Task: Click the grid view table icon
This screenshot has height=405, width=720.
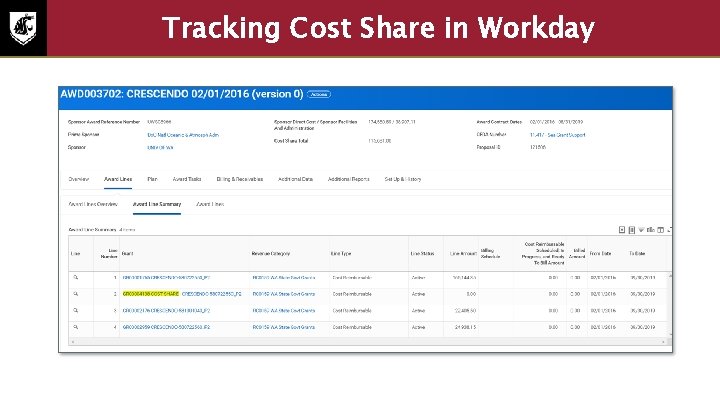Action: pyautogui.click(x=660, y=230)
